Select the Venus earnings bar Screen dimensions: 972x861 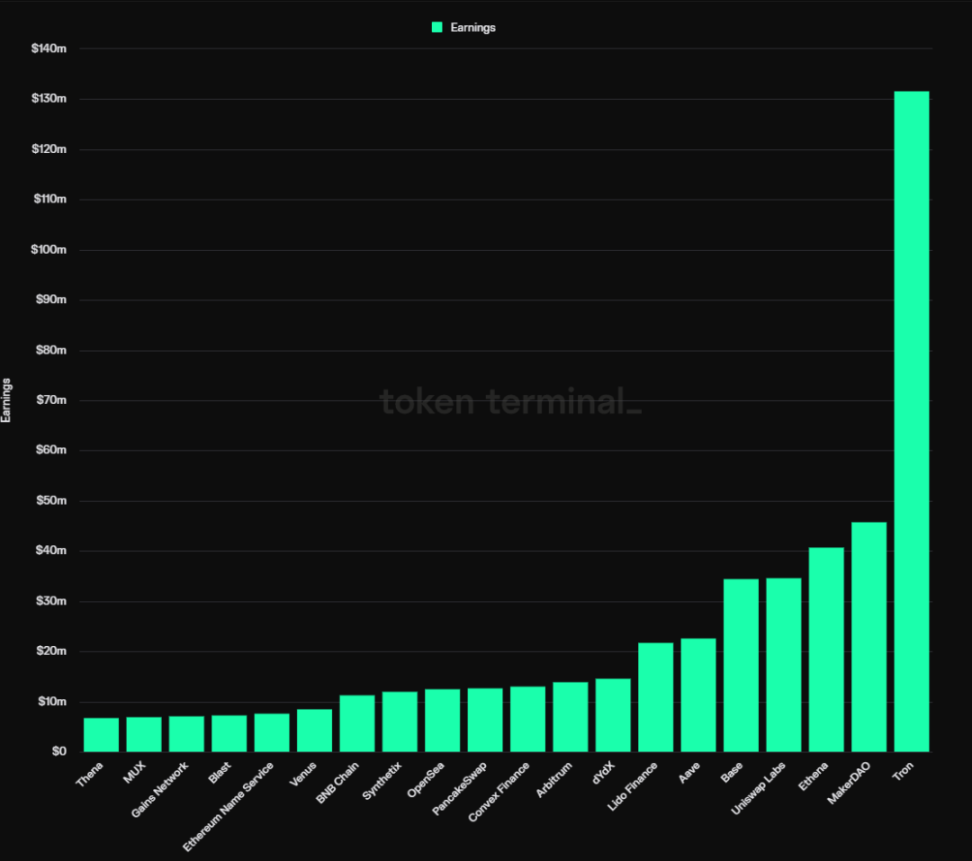(314, 730)
